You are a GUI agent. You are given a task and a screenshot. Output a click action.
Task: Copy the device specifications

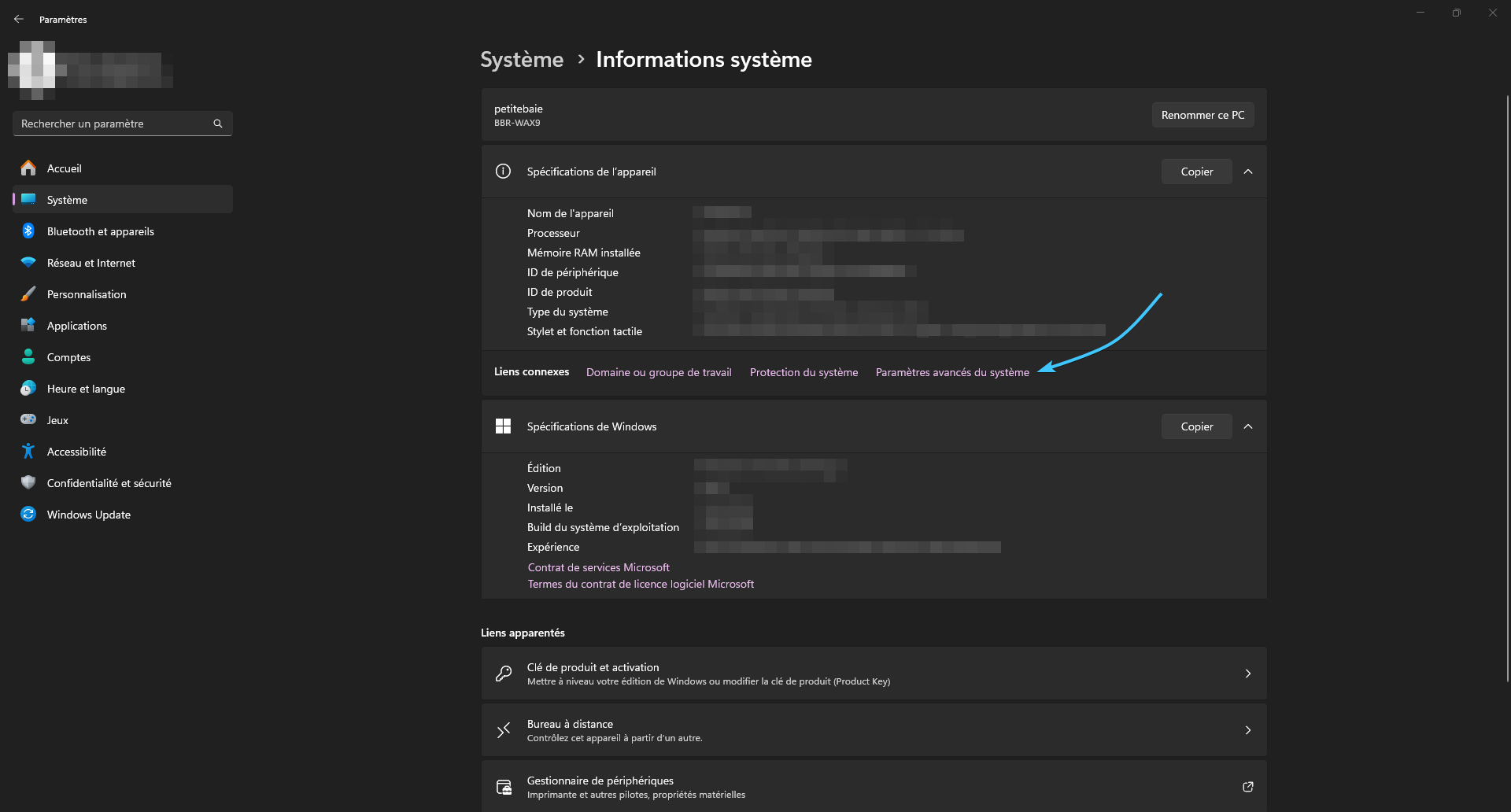[x=1196, y=172]
